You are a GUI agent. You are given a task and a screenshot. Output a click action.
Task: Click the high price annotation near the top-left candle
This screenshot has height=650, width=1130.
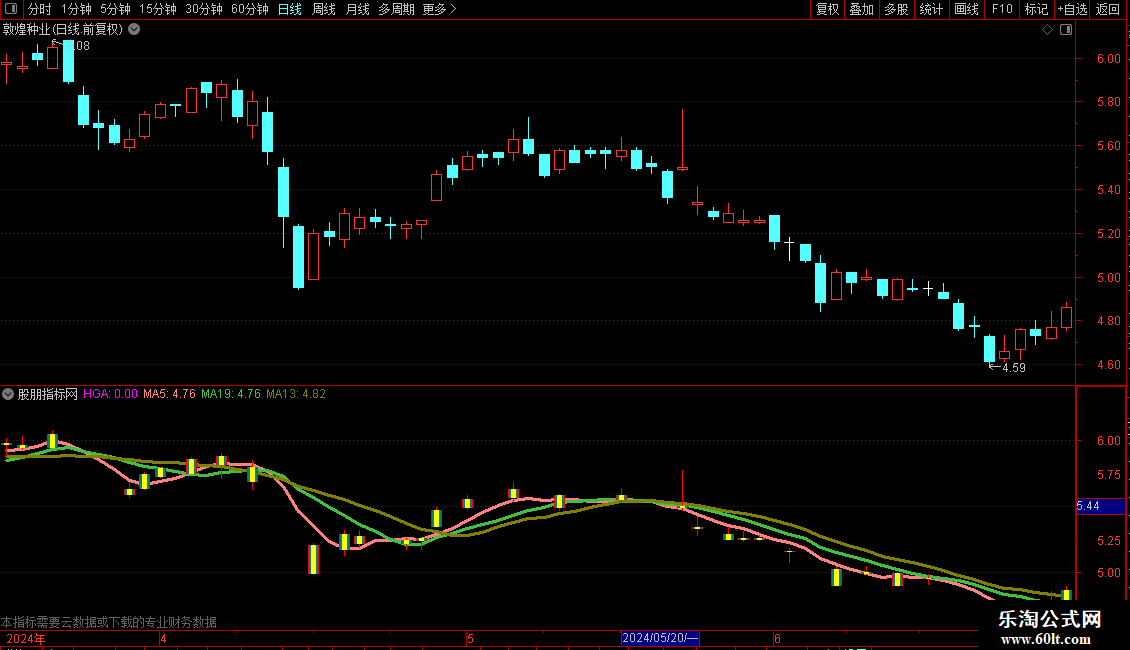(x=71, y=45)
